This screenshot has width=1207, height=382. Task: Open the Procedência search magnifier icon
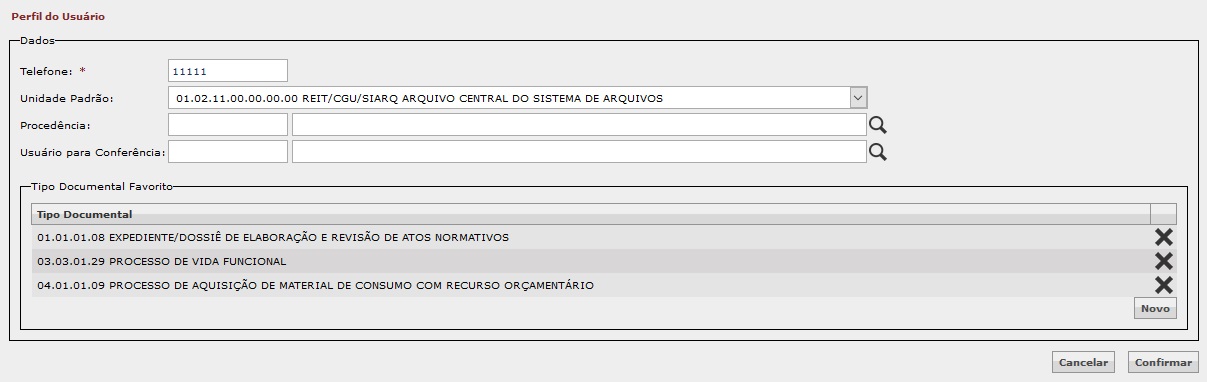[x=878, y=125]
